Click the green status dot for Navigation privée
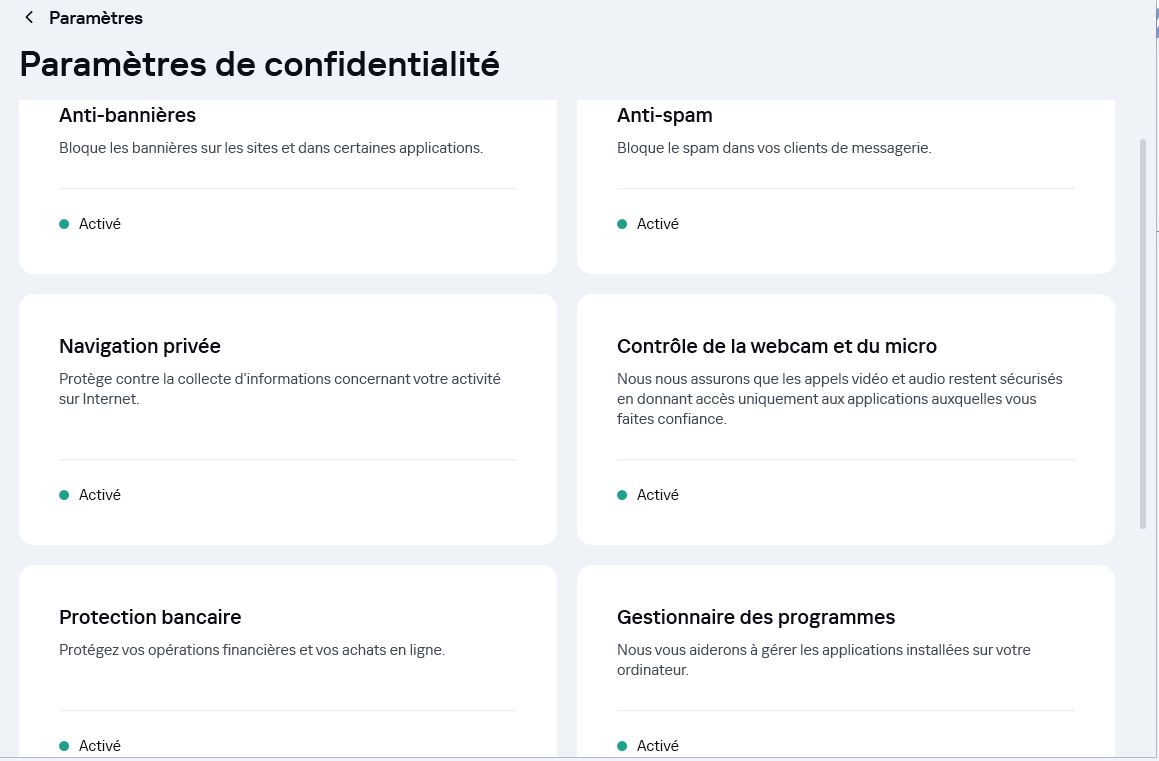The image size is (1159, 761). click(x=64, y=495)
